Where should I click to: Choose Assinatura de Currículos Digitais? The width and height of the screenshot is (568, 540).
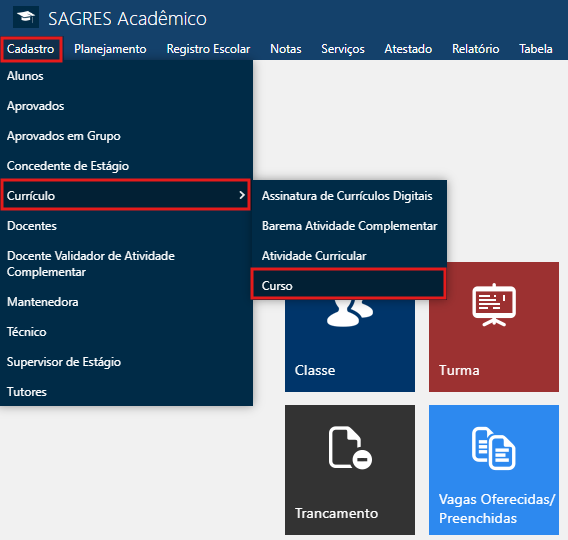click(350, 196)
